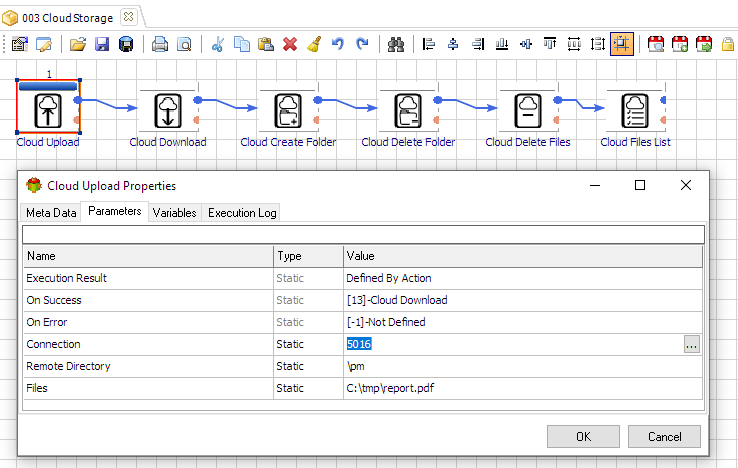This screenshot has height=468, width=738.
Task: Click the Remote Directory name cell
Action: 149,366
